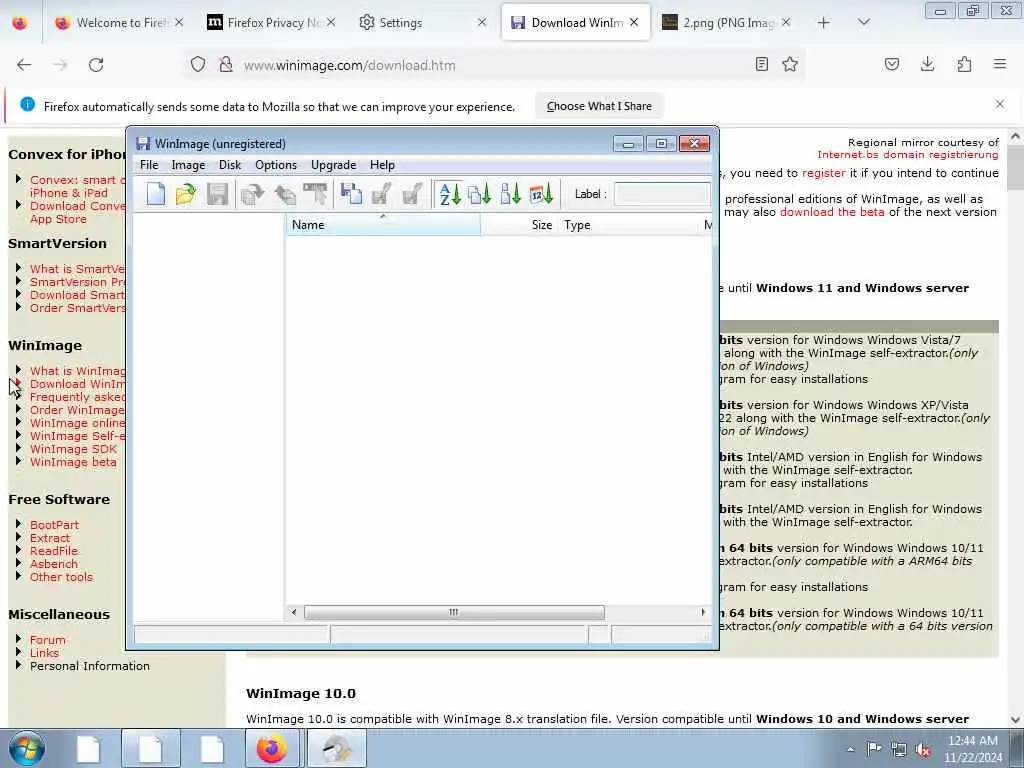This screenshot has height=768, width=1024.
Task: Open the Other tools sidebar link
Action: coord(61,577)
